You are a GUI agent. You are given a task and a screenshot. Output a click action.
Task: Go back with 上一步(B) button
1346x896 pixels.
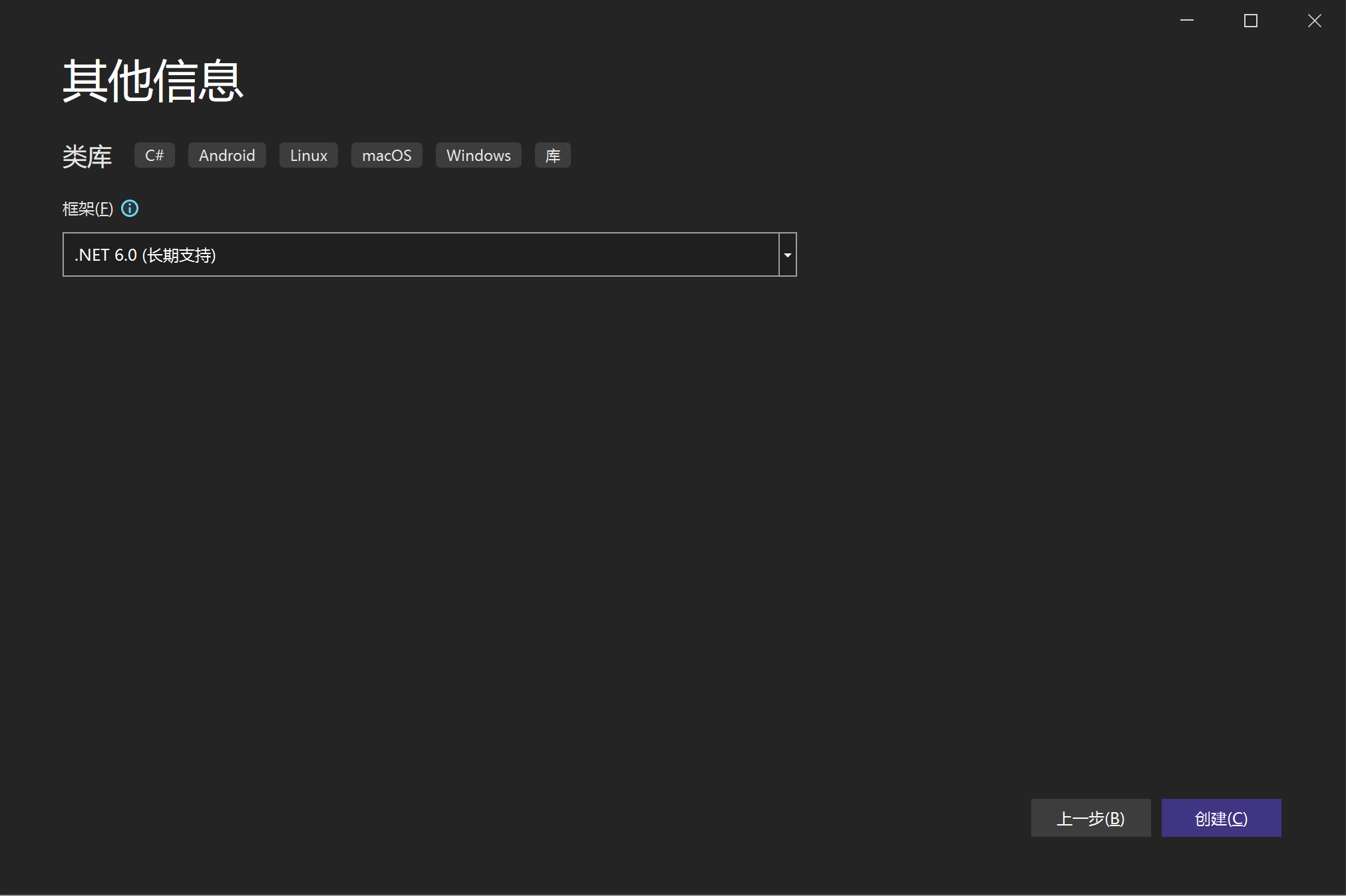pos(1091,818)
